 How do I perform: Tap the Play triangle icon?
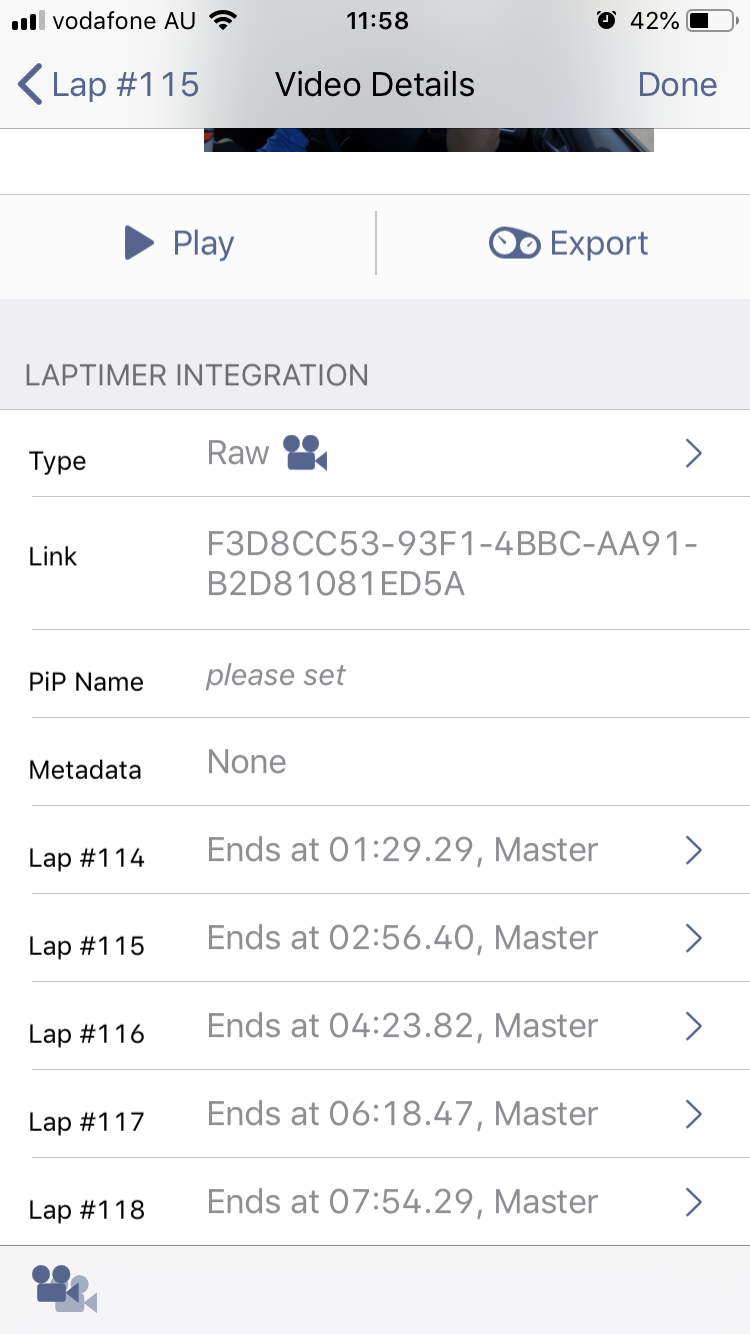coord(139,243)
